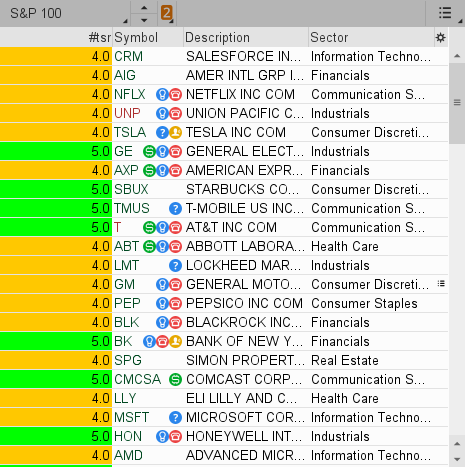
Task: Click the lightbulb icon on T row
Action: coord(162,228)
